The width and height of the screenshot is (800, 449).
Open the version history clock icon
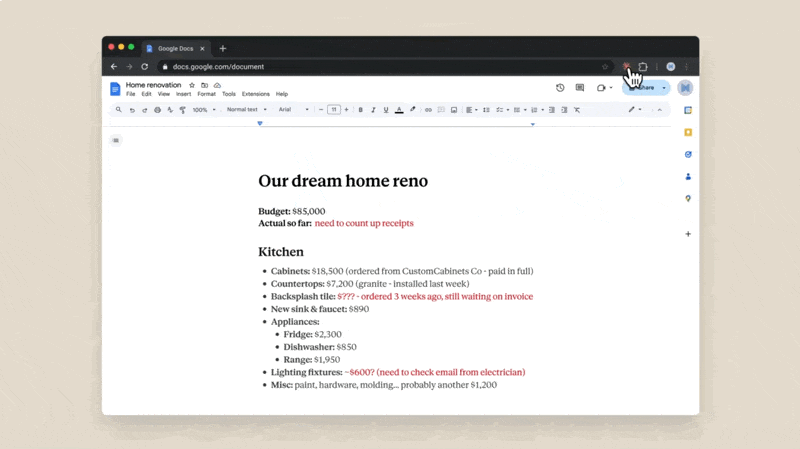[560, 88]
